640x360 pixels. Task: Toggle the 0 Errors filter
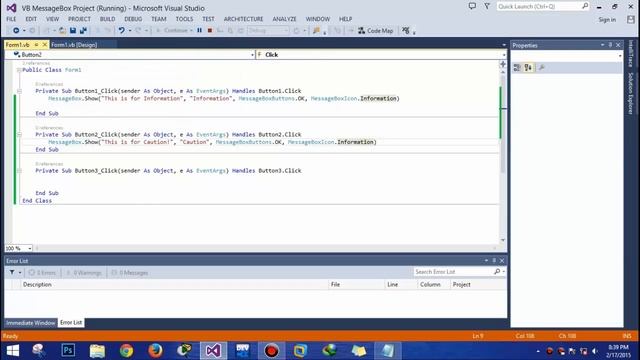(42, 273)
